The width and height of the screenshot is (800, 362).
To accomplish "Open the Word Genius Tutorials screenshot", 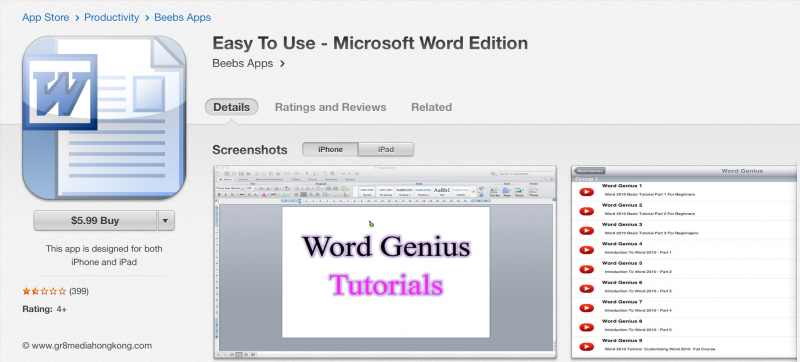I will coord(385,262).
